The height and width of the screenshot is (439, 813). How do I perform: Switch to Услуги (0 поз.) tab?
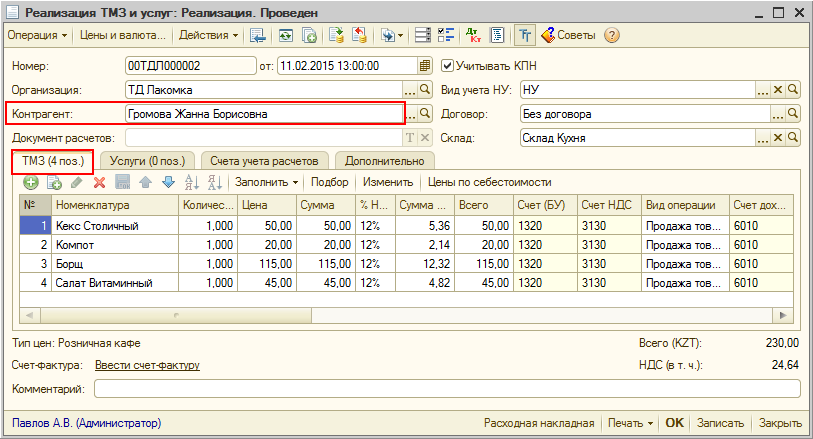coord(148,161)
